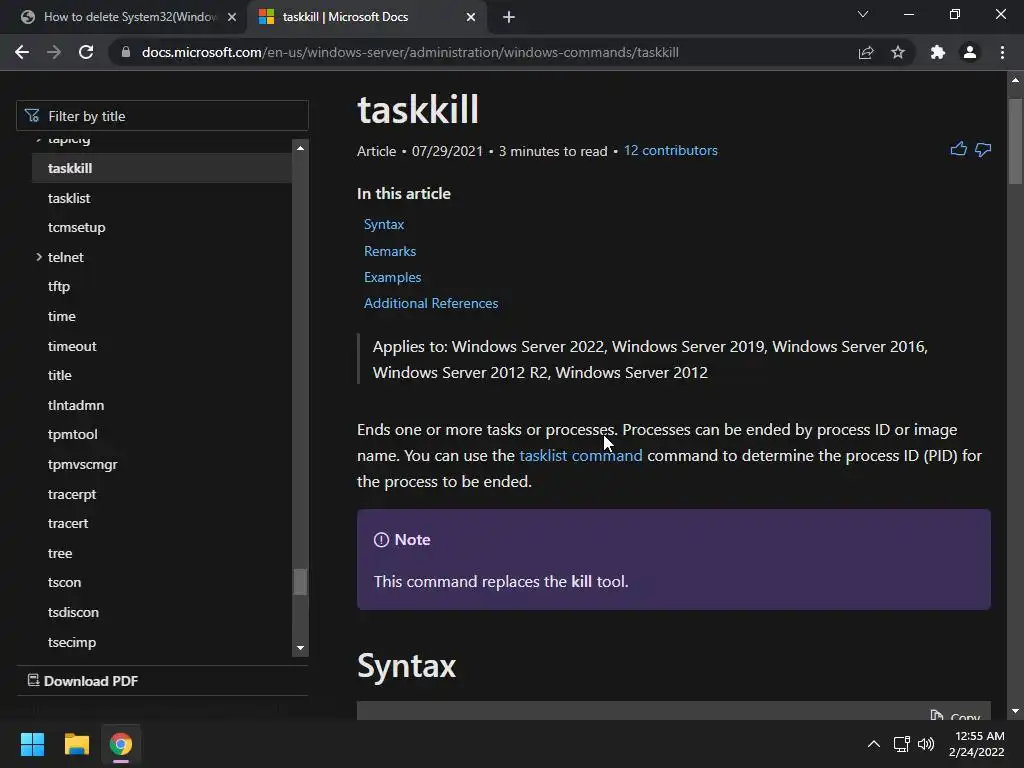Jump to the Examples section link

tap(392, 277)
